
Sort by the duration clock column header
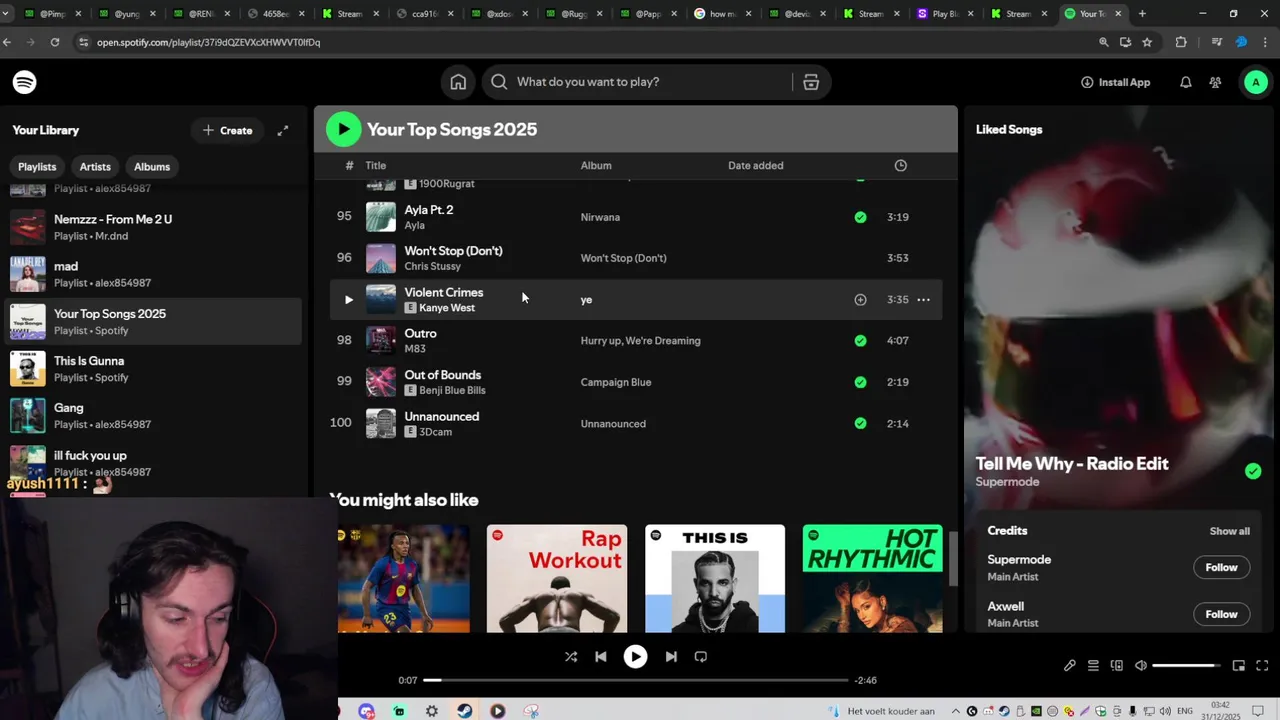point(900,165)
